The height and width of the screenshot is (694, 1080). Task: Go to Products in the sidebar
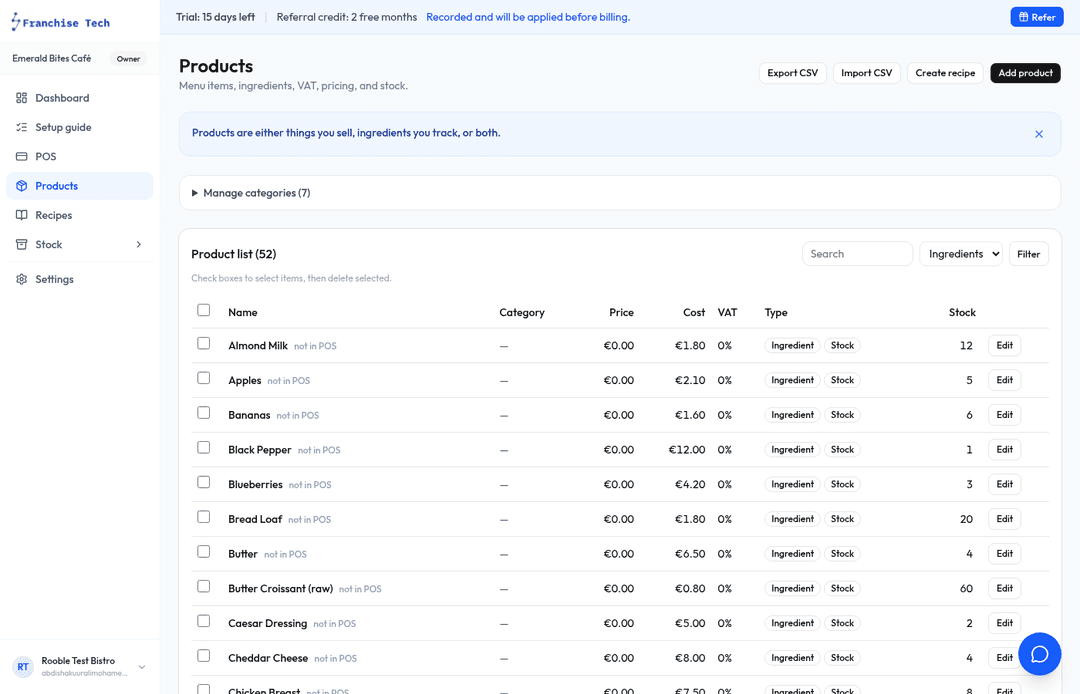80,186
